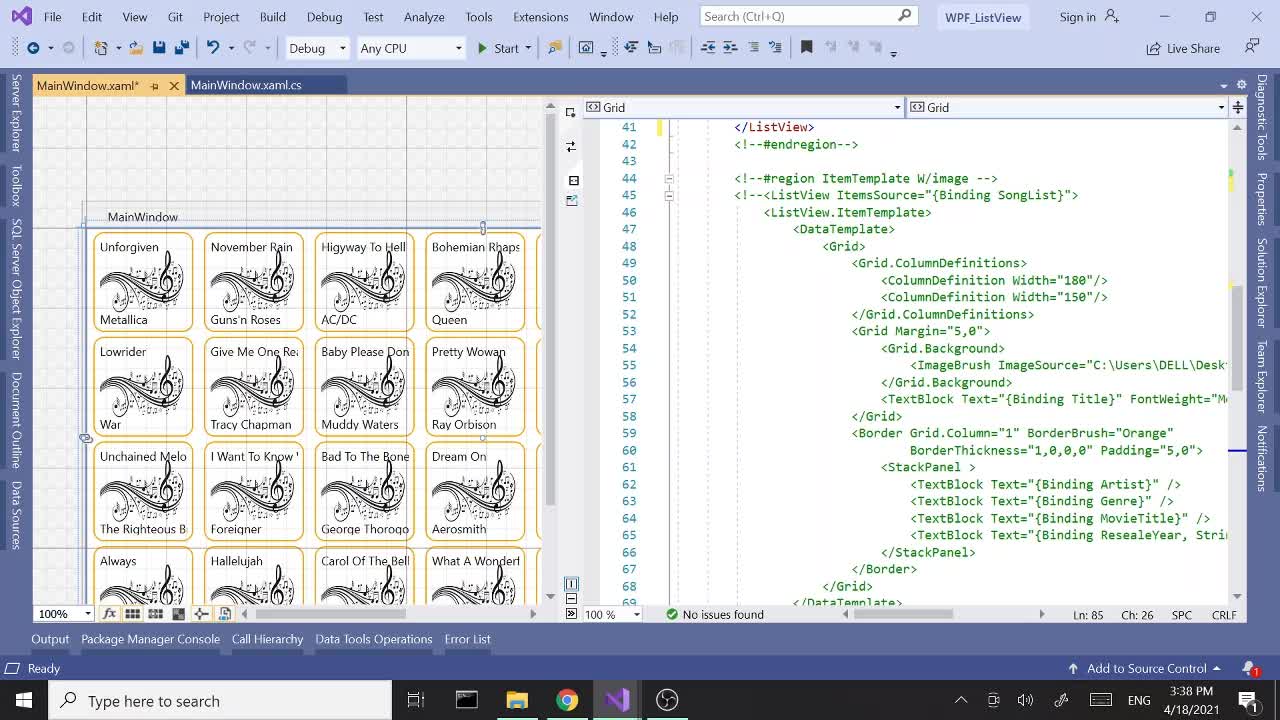Viewport: 1280px width, 720px height.
Task: Toggle pin on MainWindow.xaml tab
Action: pos(154,86)
